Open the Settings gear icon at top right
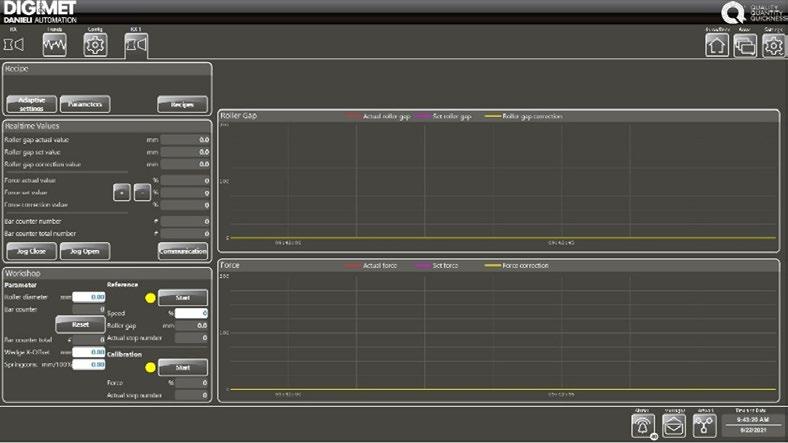 (773, 45)
